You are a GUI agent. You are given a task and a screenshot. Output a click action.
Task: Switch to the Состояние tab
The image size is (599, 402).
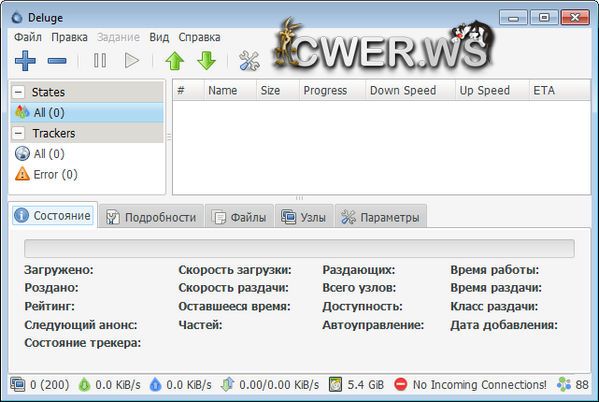(53, 216)
